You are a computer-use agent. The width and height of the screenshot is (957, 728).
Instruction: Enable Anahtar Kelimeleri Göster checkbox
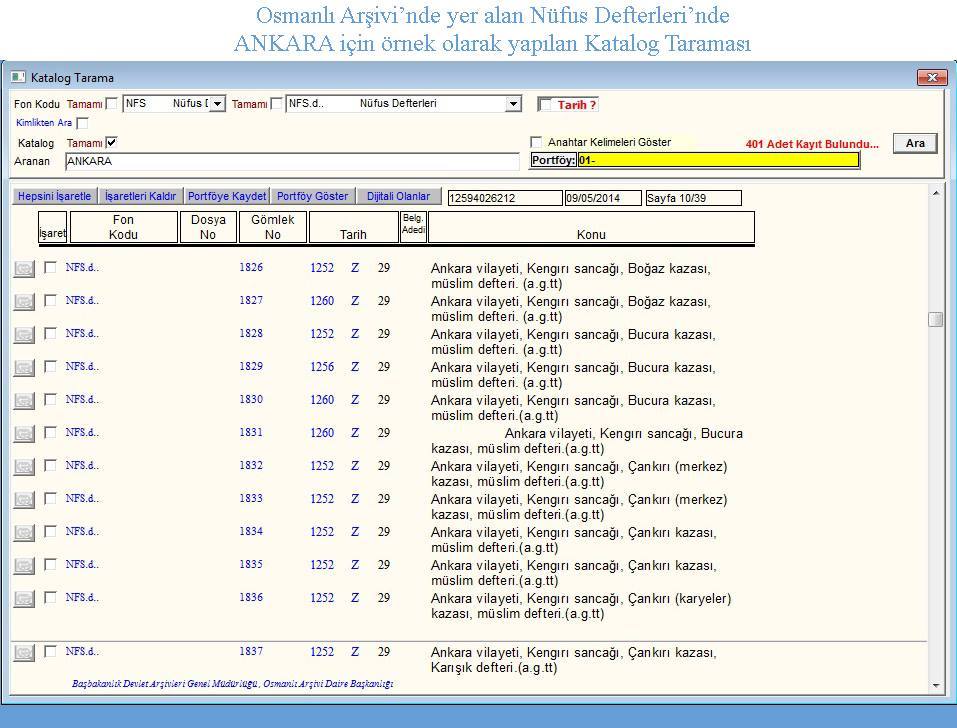(536, 142)
